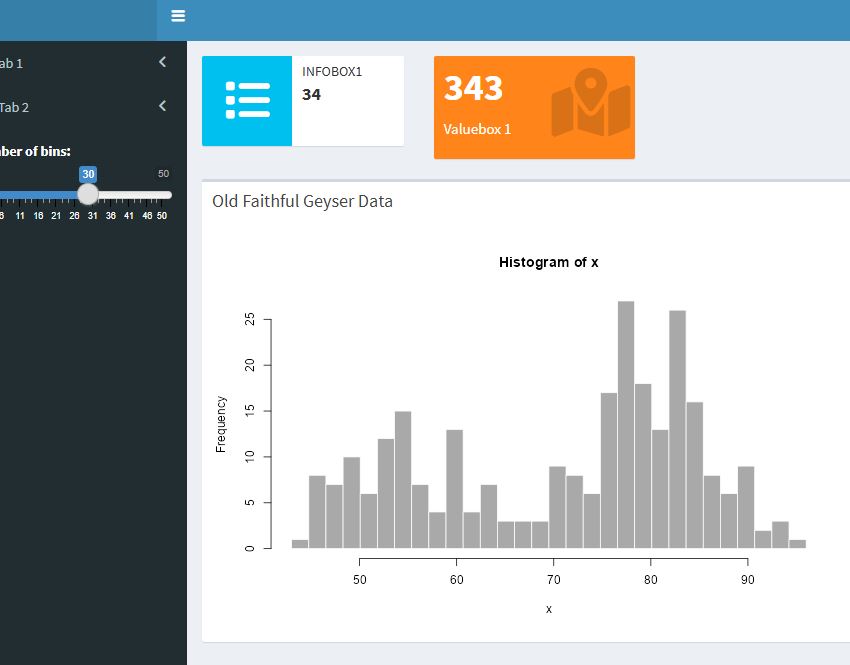Viewport: 850px width, 665px height.
Task: Click the value 34 in INFOBOX1
Action: tap(312, 95)
